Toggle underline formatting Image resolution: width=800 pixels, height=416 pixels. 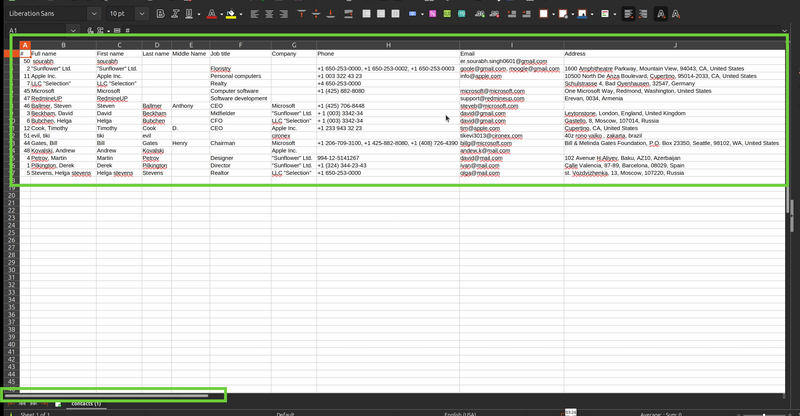point(189,14)
